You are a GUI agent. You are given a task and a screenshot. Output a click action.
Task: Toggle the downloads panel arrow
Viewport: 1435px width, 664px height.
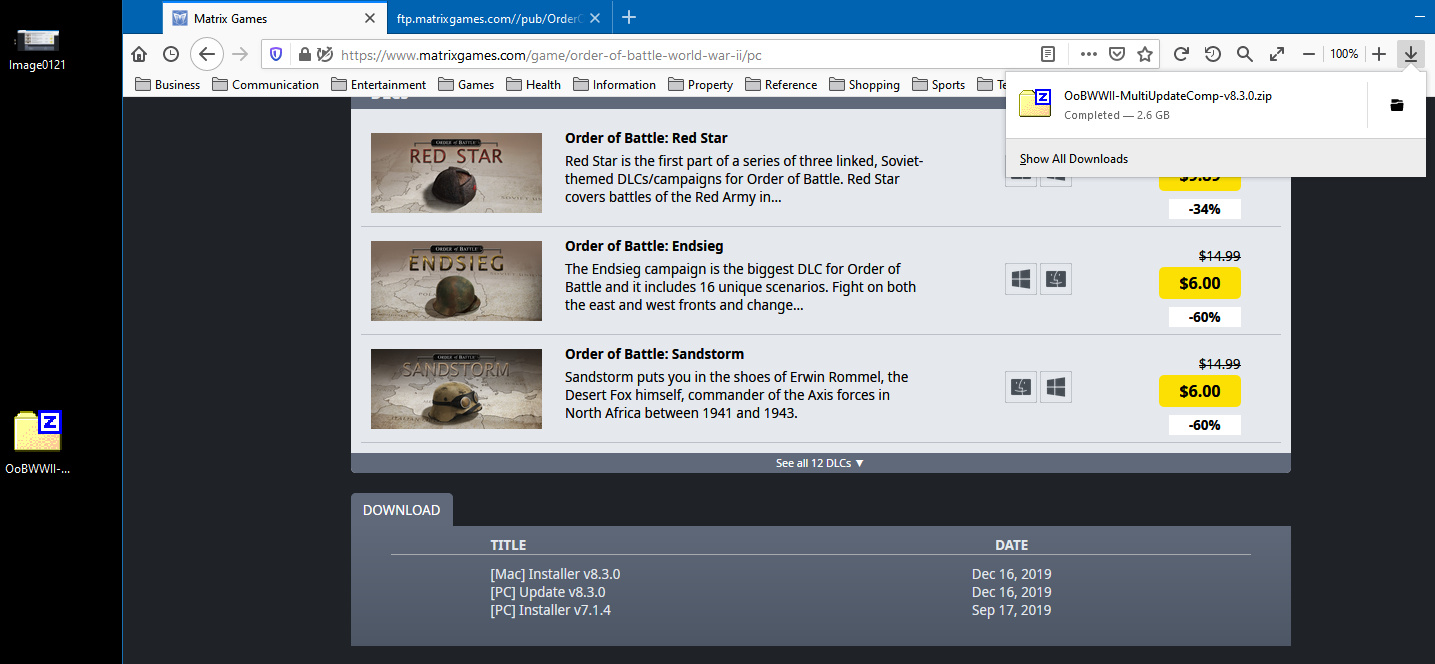point(1411,54)
